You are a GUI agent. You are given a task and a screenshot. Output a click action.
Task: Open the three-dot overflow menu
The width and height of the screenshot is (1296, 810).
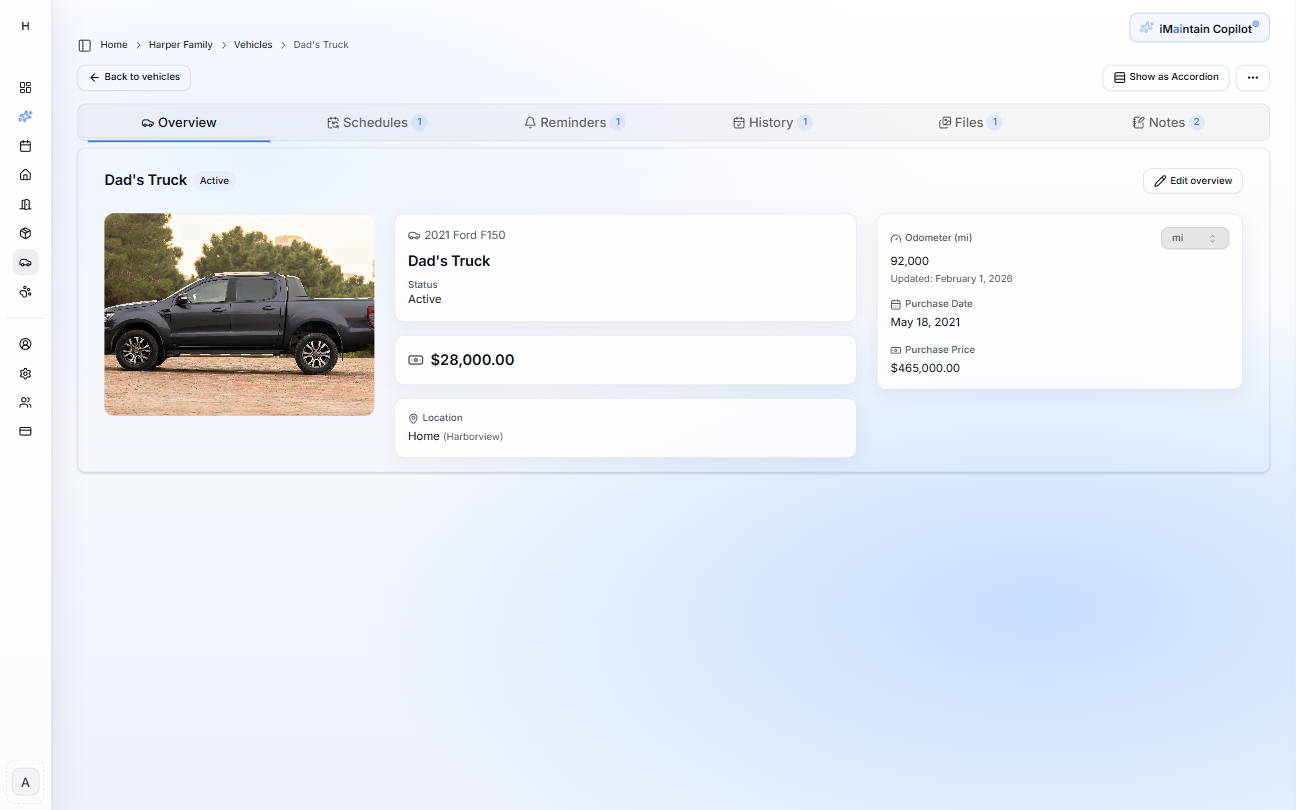(1252, 77)
